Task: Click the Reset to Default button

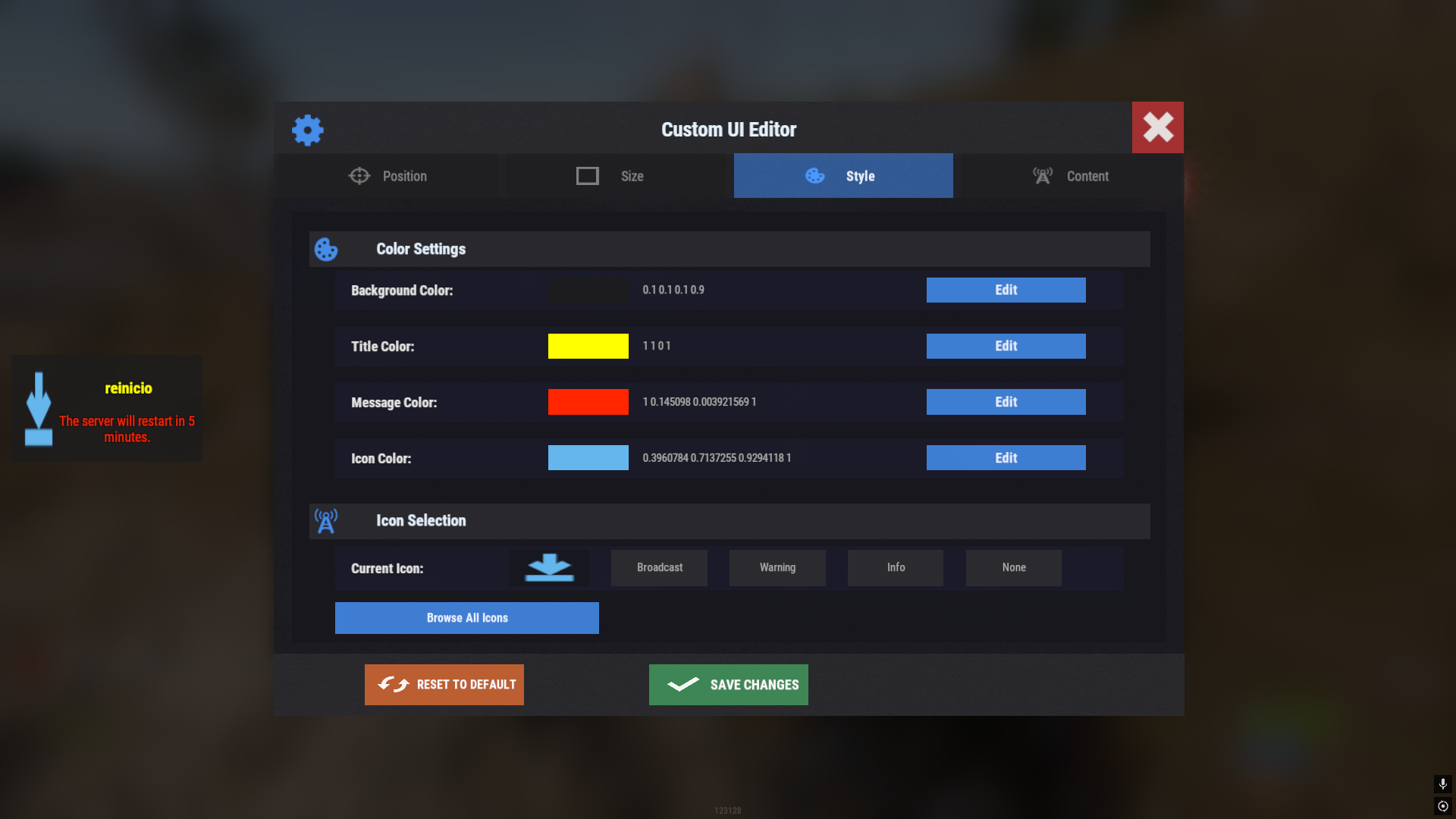Action: pos(444,685)
